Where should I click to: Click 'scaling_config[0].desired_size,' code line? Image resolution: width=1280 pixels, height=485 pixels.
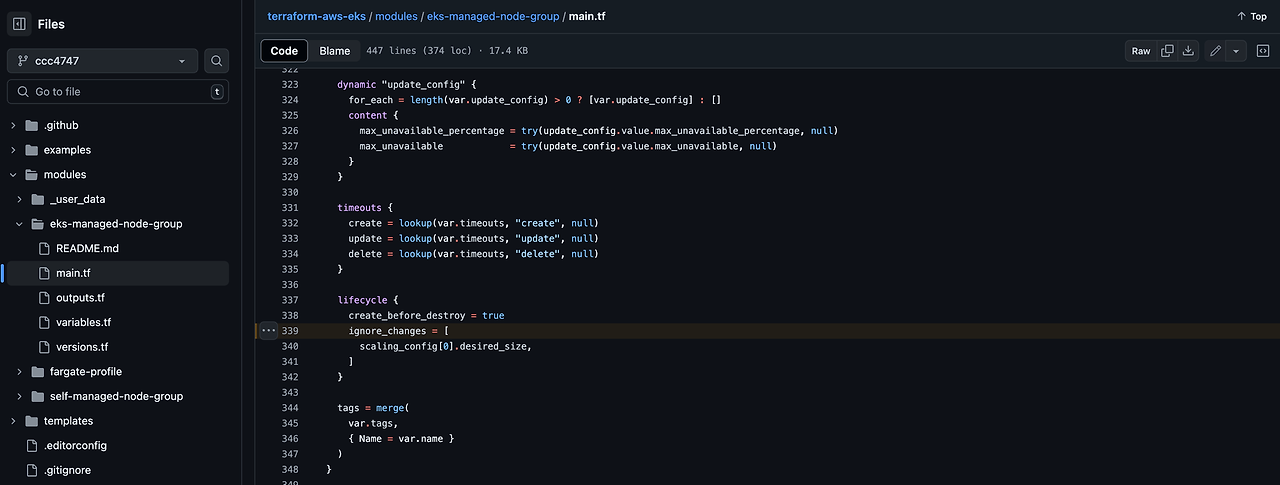445,346
